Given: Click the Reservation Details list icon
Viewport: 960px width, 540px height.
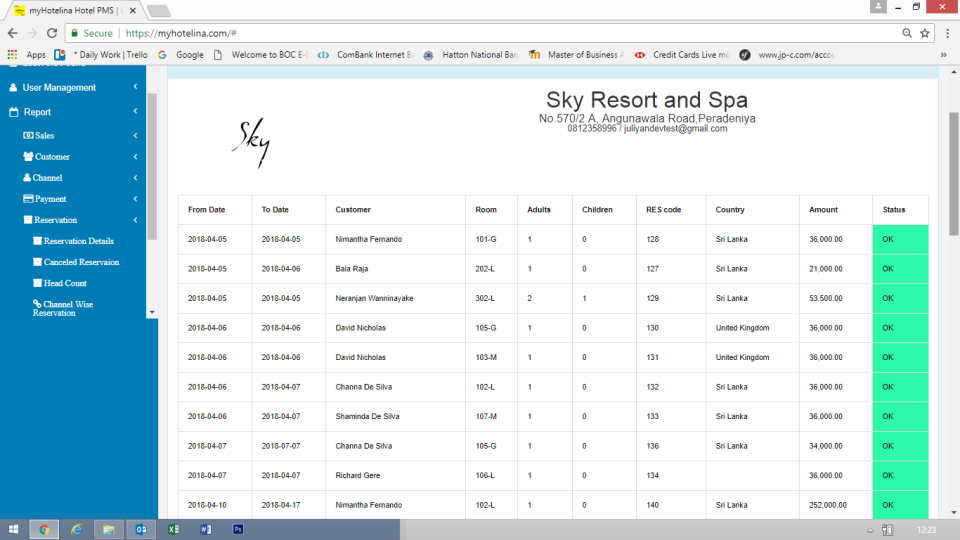Looking at the screenshot, I should click(37, 241).
